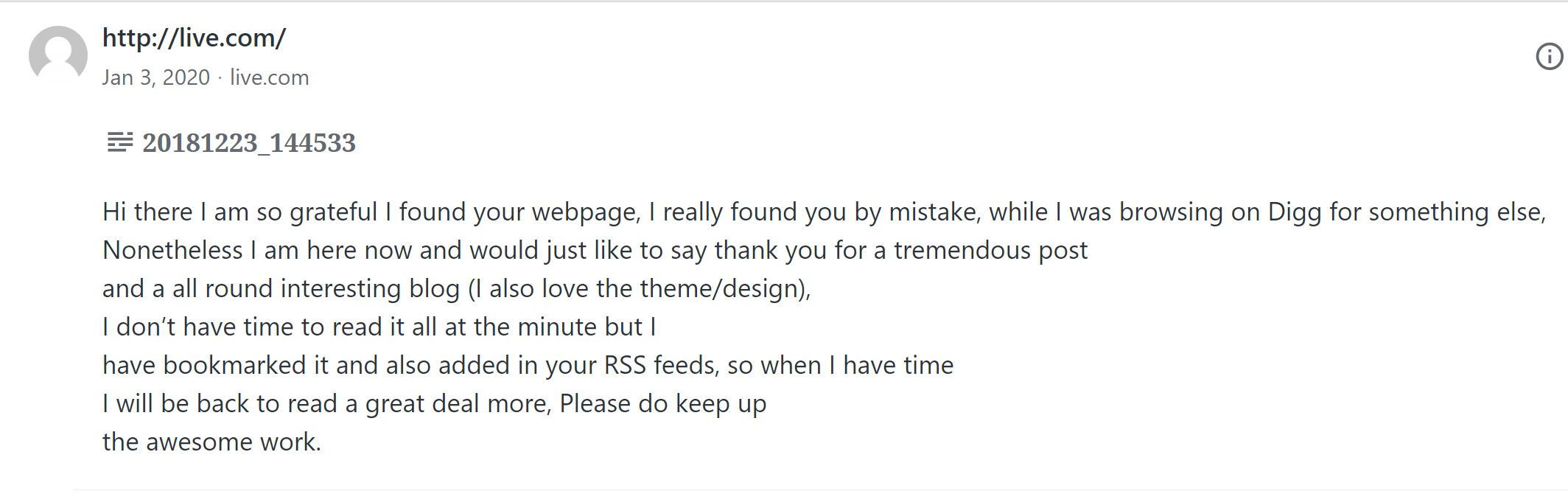Click the gray user avatar icon
This screenshot has width=1568, height=494.
[x=57, y=55]
